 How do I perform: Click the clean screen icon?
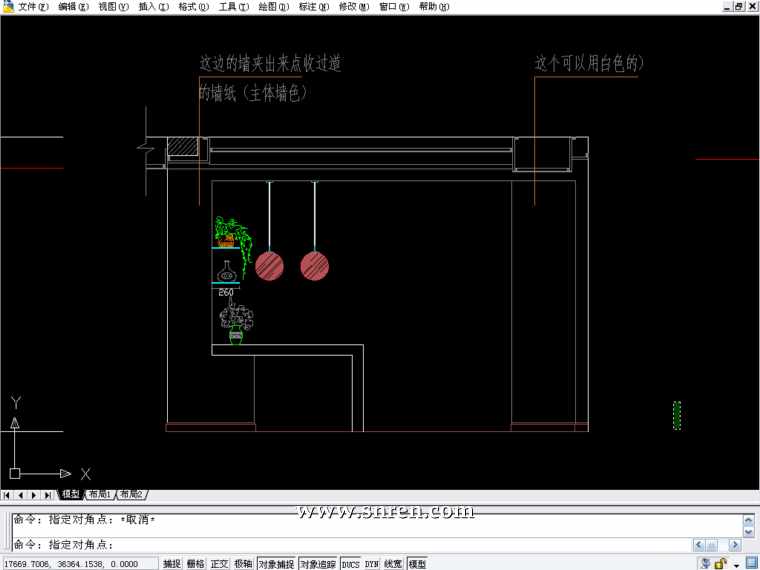751,564
